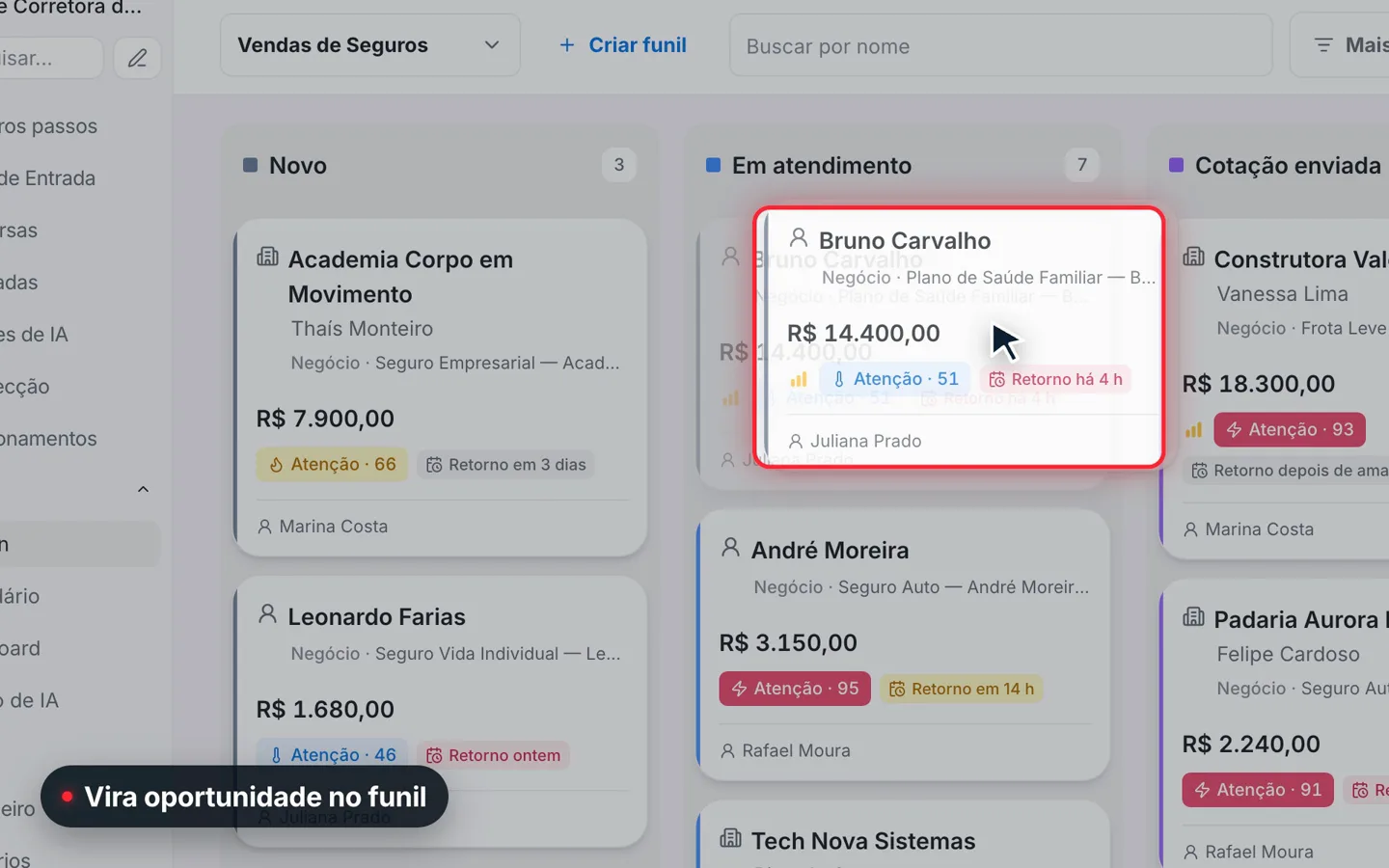Click the Cotação enviada purple square
The image size is (1389, 868).
pyautogui.click(x=1176, y=165)
